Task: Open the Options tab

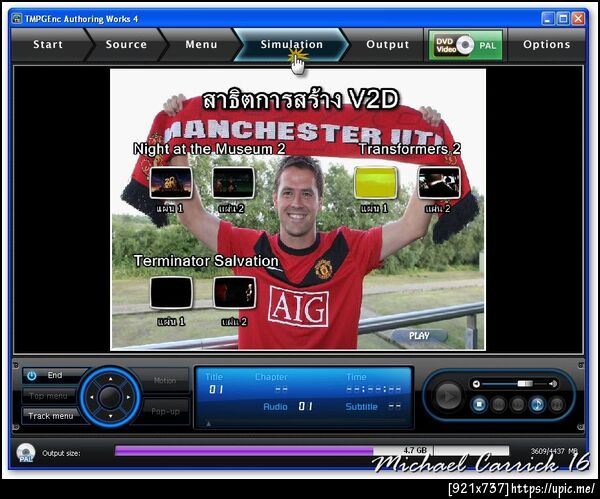Action: [x=546, y=44]
